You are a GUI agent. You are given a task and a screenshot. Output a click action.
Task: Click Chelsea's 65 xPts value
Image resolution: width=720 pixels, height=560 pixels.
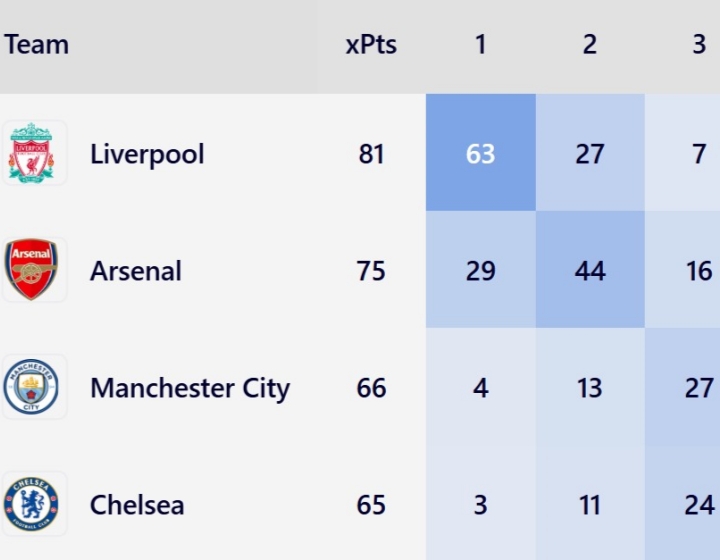coord(371,505)
